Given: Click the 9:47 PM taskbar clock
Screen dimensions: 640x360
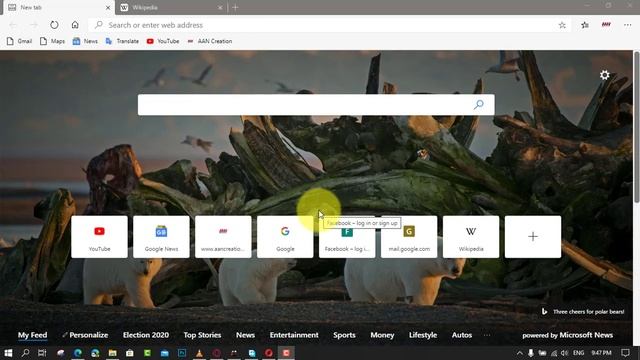Looking at the screenshot, I should 601,353.
